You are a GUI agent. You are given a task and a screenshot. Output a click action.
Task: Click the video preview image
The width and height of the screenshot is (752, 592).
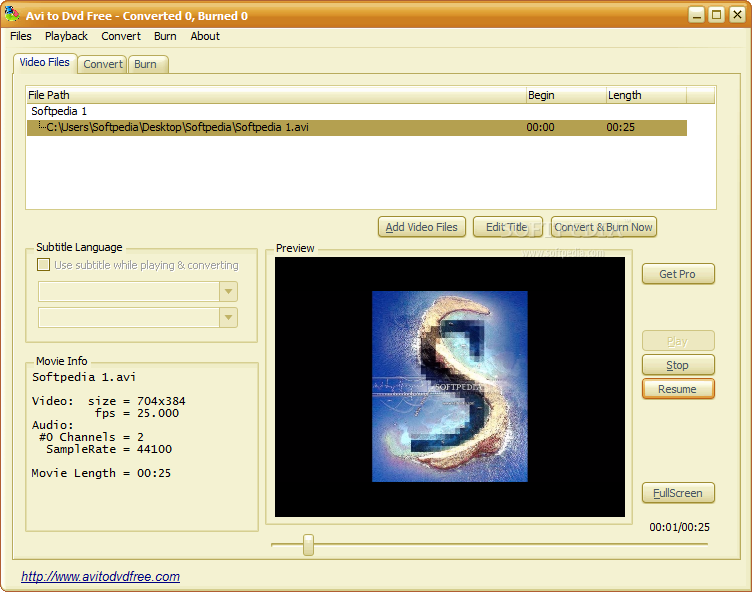(450, 386)
